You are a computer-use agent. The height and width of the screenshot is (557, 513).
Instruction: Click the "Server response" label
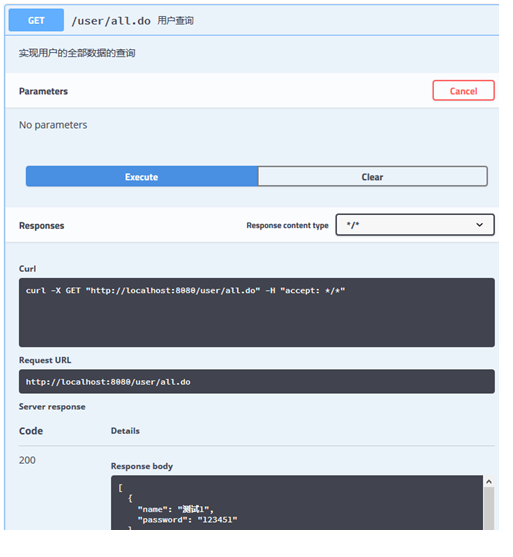click(x=52, y=407)
